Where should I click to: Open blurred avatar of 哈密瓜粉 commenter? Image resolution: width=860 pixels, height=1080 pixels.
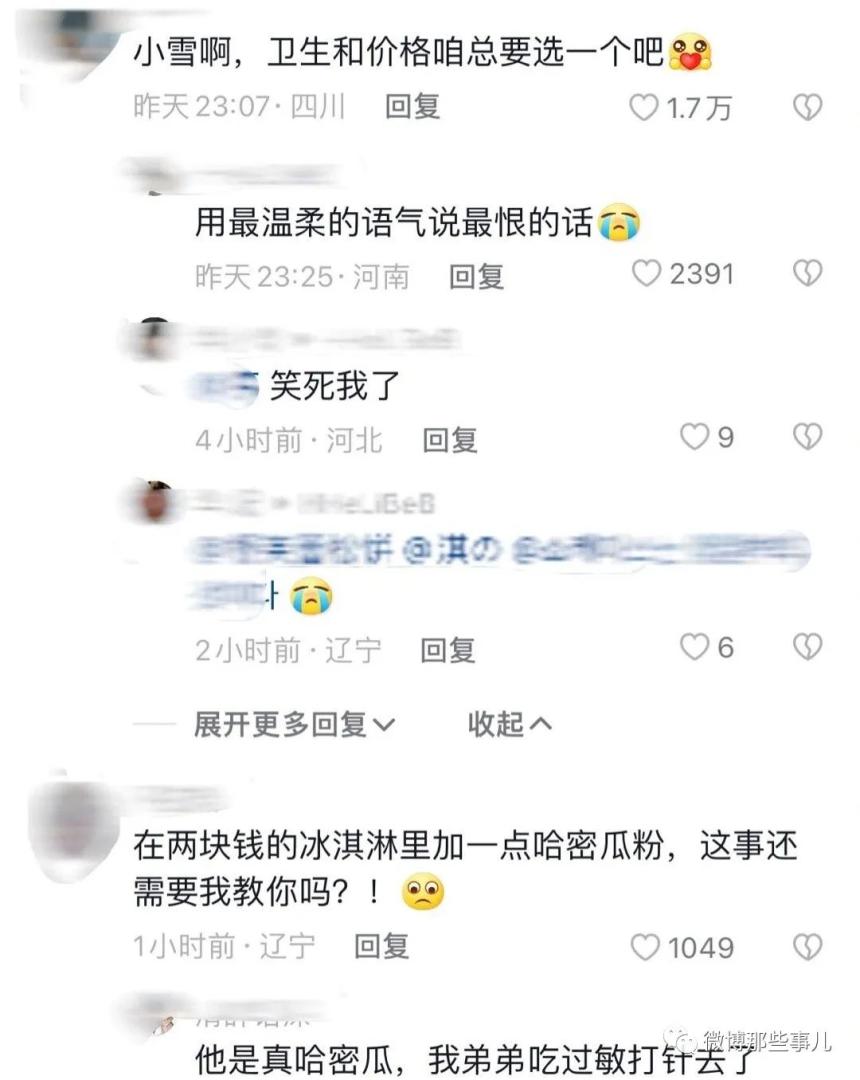(x=72, y=829)
